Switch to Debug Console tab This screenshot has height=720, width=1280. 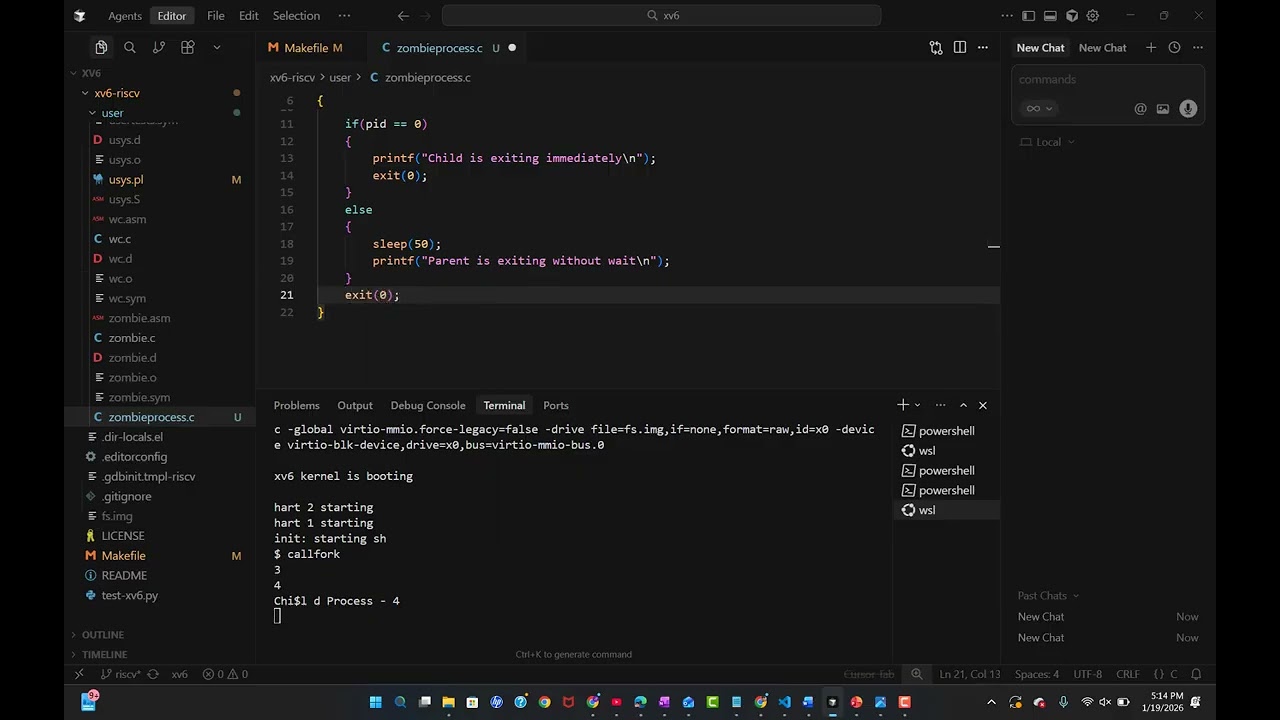click(428, 405)
